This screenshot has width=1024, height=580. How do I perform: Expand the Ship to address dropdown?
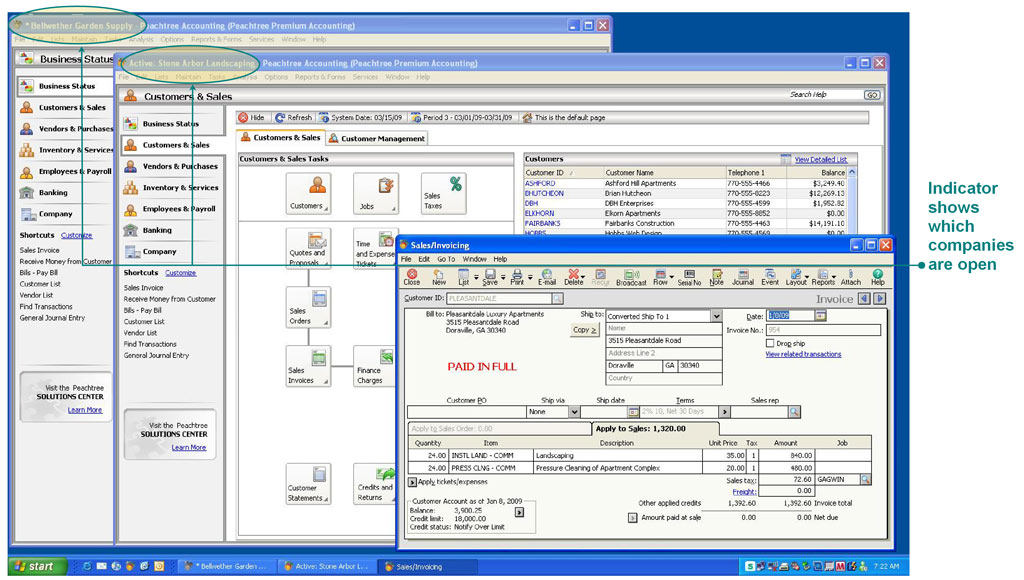coord(716,316)
